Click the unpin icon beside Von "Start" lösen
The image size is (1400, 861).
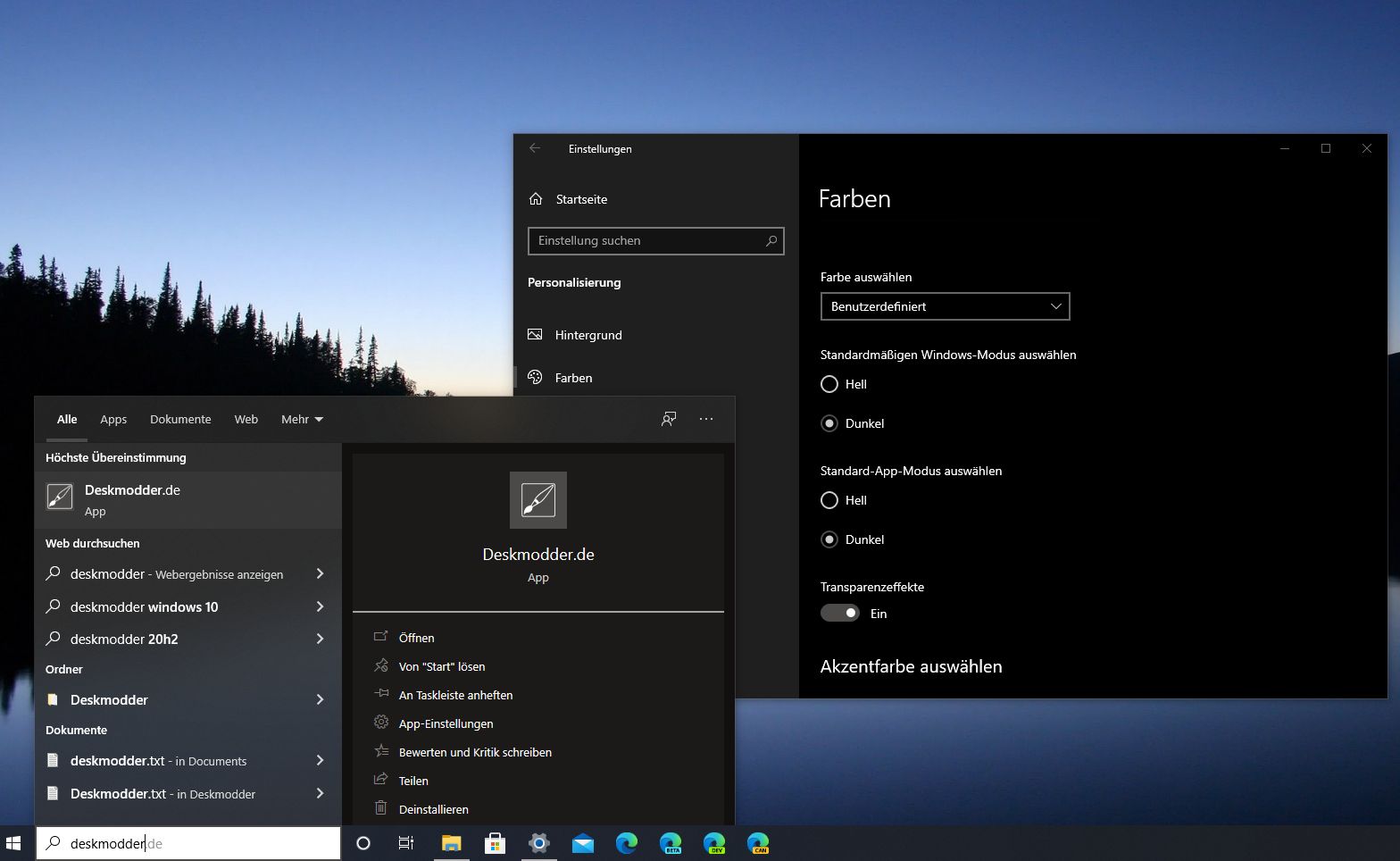(x=381, y=665)
